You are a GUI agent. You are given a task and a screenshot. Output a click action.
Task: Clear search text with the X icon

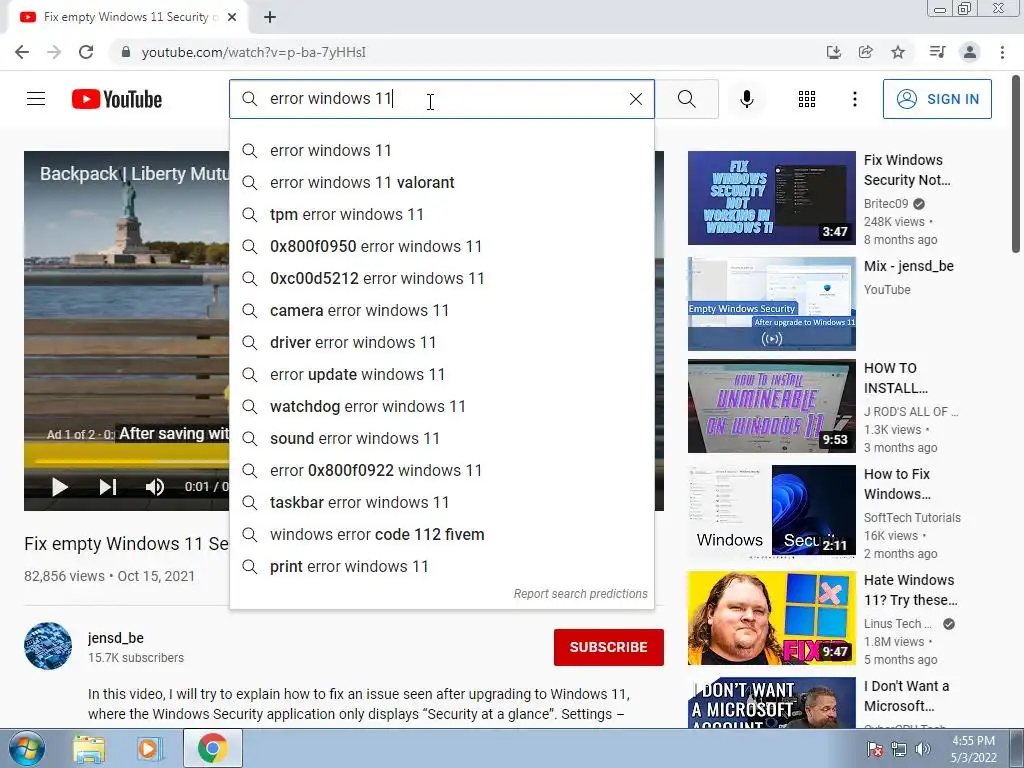[x=635, y=99]
